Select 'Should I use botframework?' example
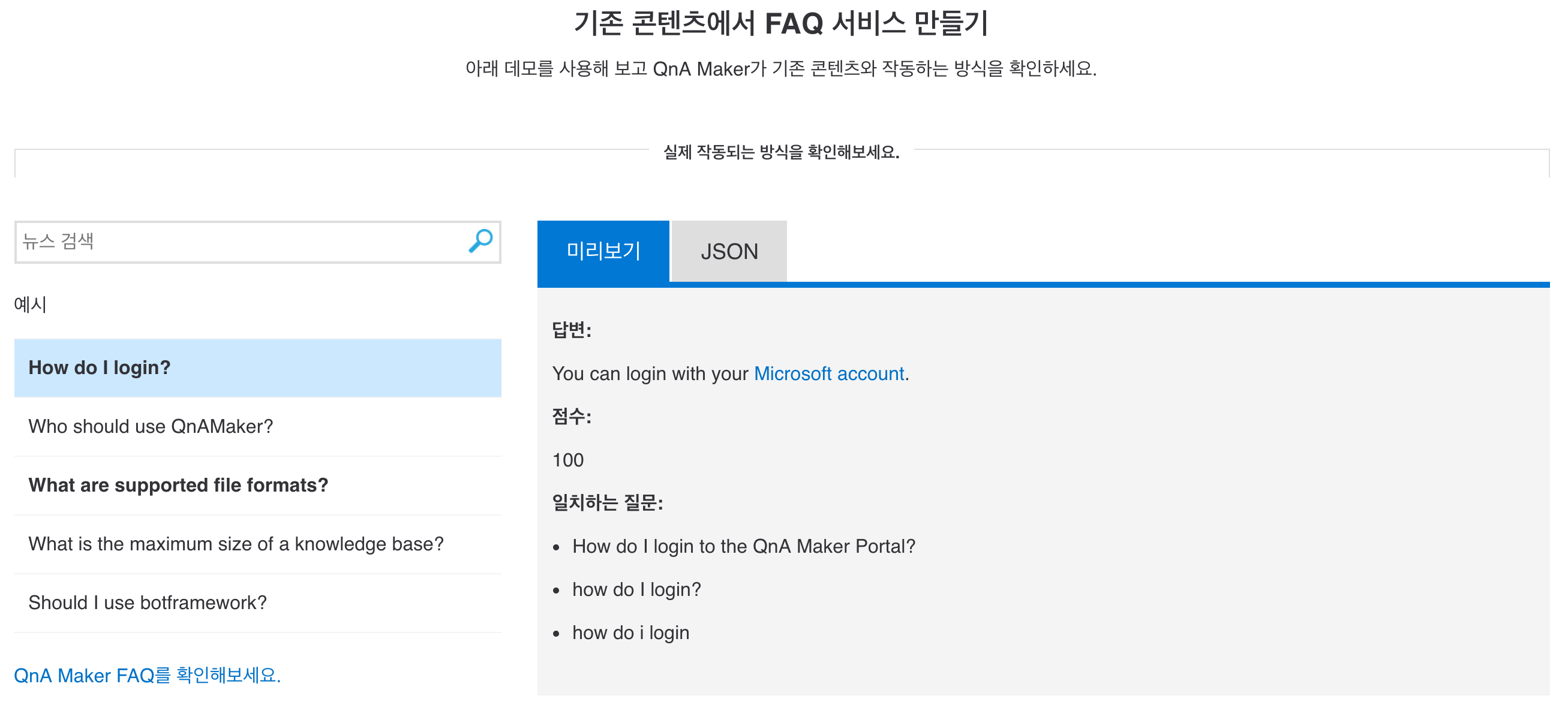This screenshot has width=1568, height=717. click(257, 602)
